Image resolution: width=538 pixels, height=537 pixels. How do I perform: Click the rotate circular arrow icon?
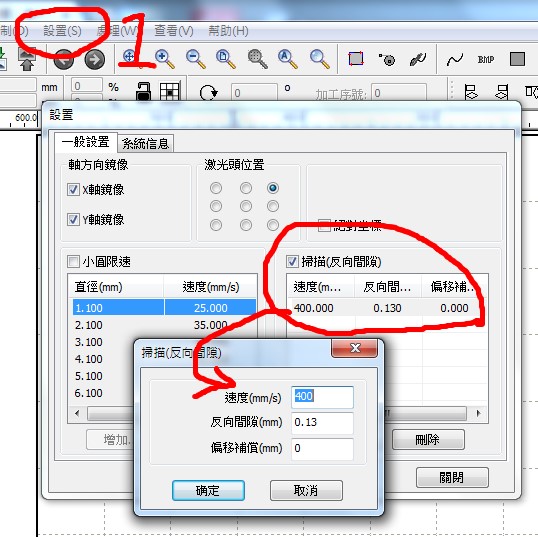click(208, 92)
